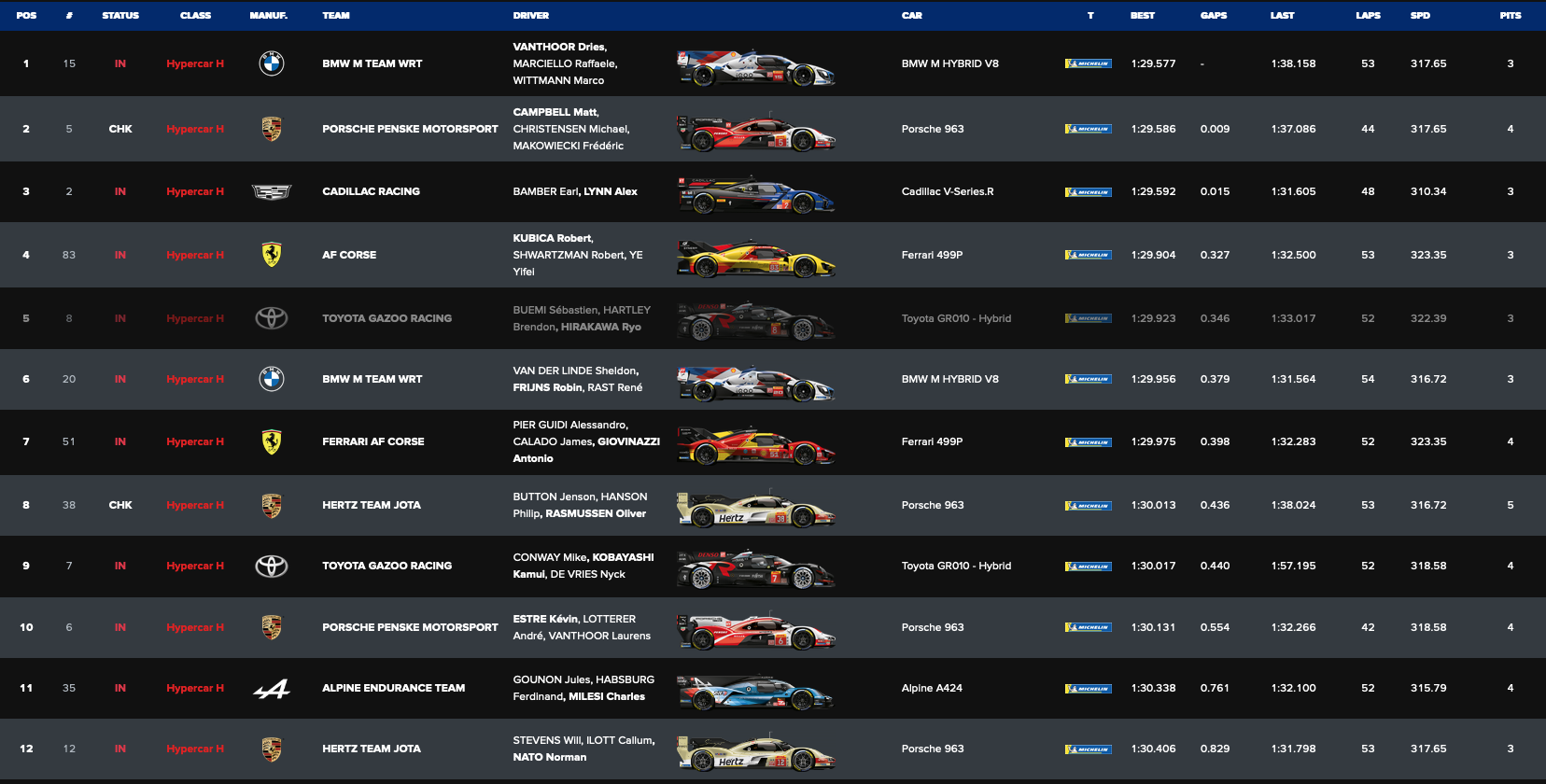Click the Cadillac logo in row 3
1546x784 pixels.
click(272, 191)
